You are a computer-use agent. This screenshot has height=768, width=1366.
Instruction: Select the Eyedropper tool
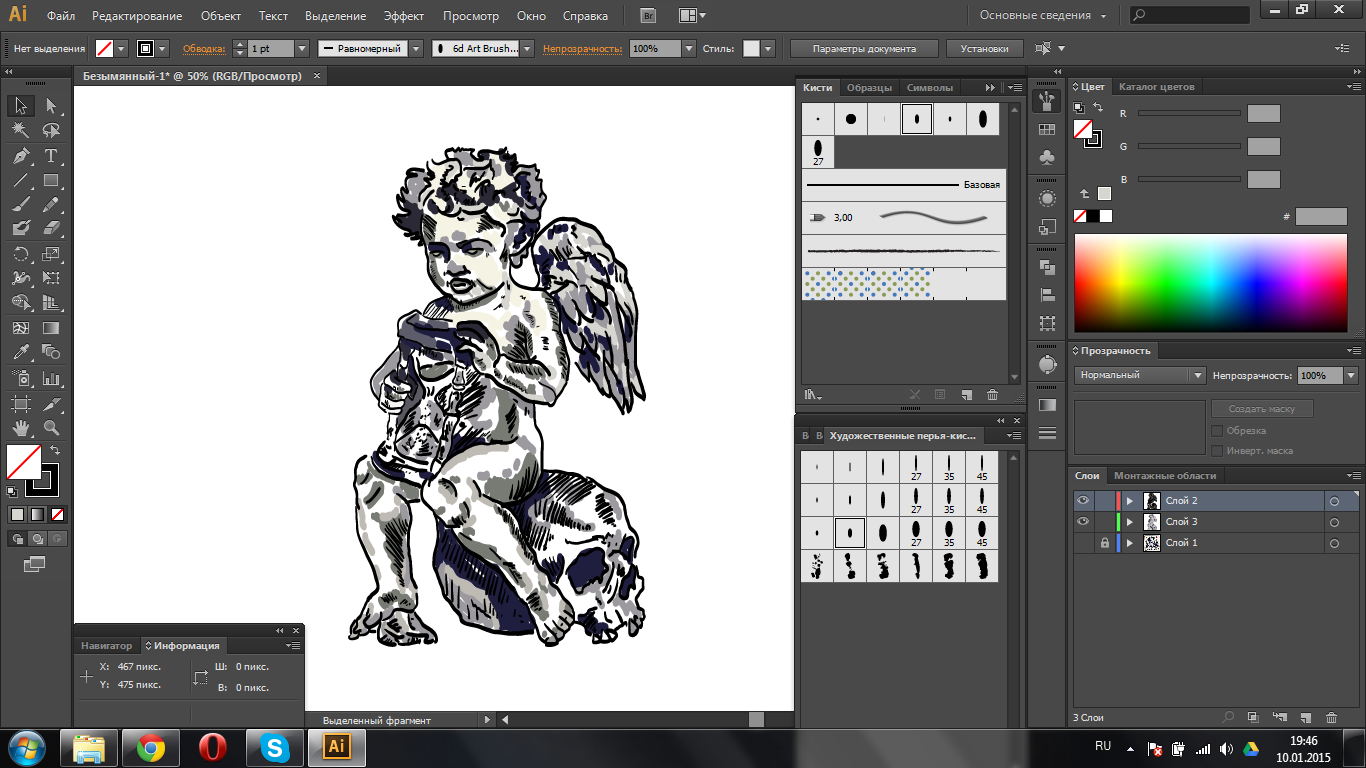click(x=20, y=352)
